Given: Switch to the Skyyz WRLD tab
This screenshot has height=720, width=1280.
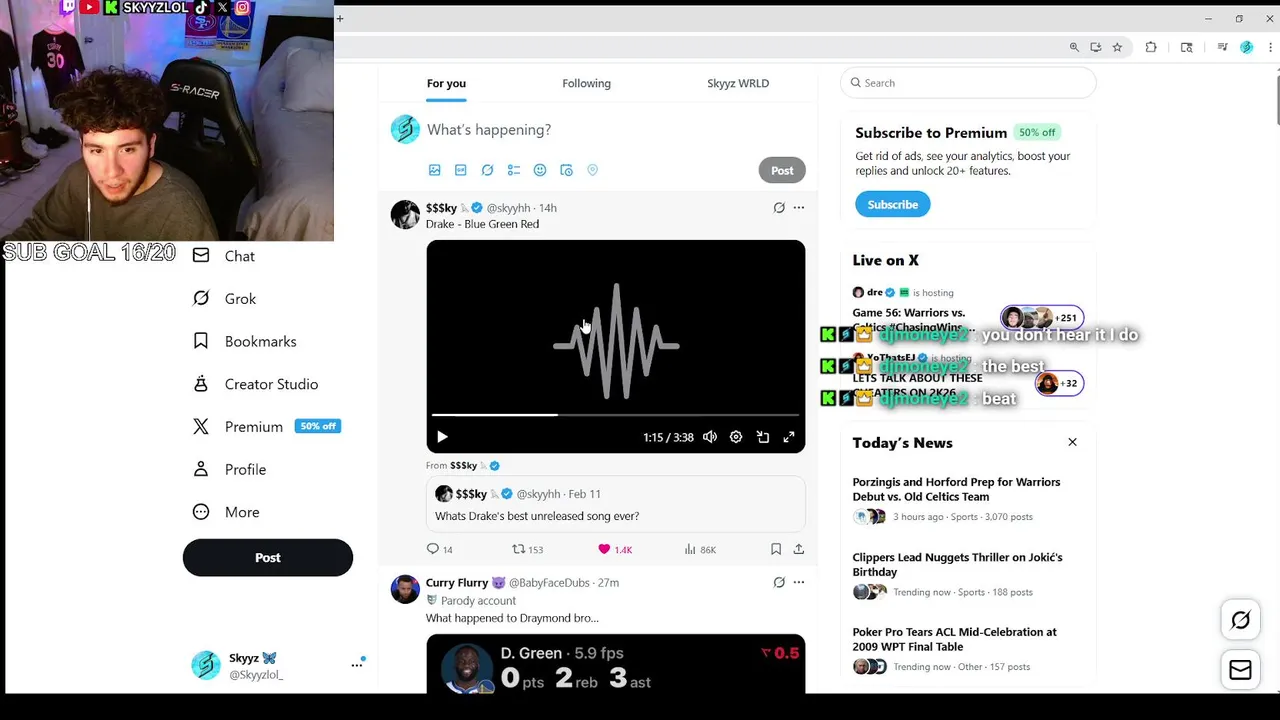Looking at the screenshot, I should point(738,83).
